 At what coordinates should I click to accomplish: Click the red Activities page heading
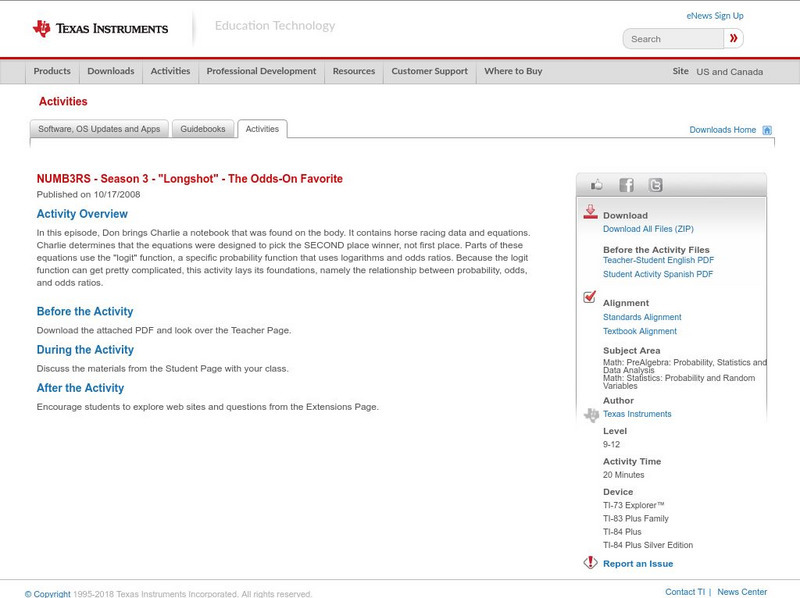[63, 102]
